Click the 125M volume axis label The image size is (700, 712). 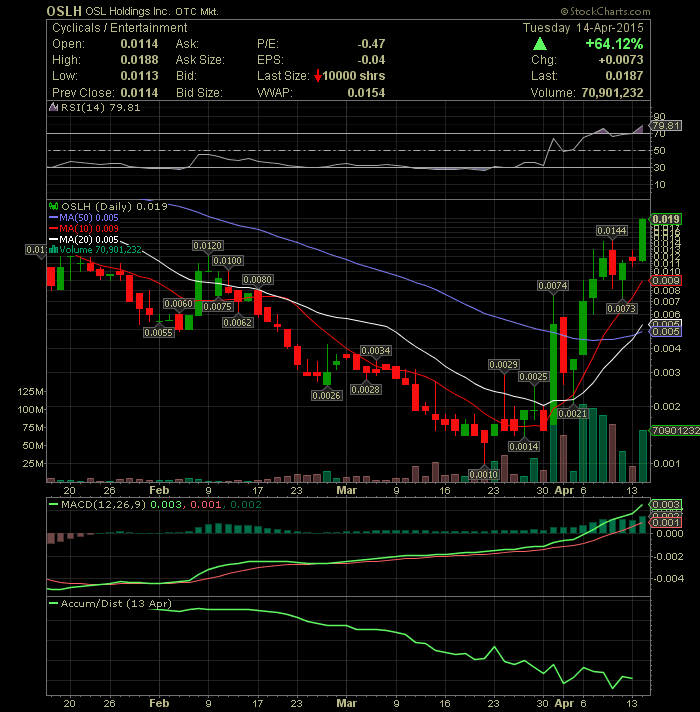(30, 391)
